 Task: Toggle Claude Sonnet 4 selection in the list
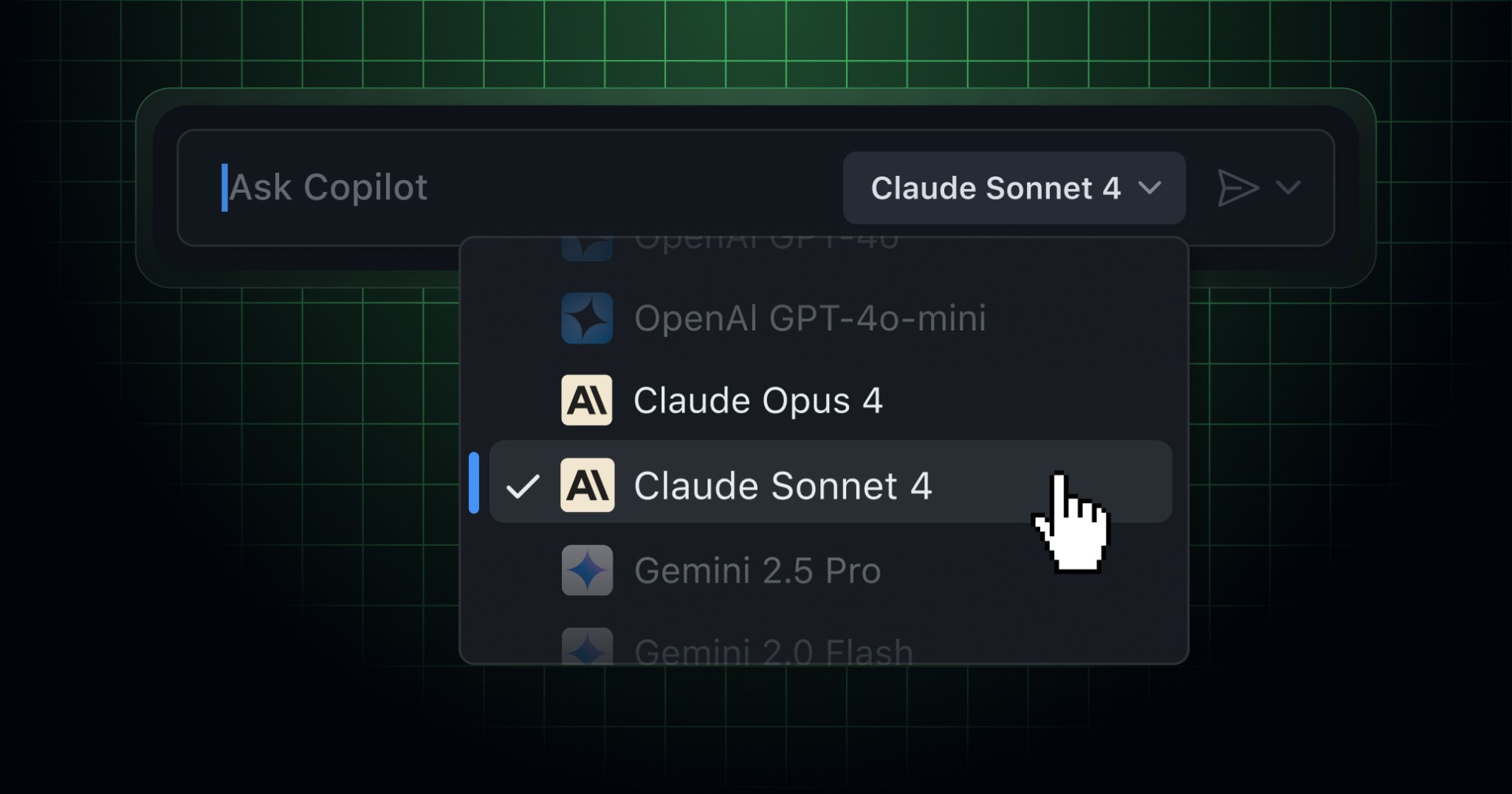coord(783,485)
